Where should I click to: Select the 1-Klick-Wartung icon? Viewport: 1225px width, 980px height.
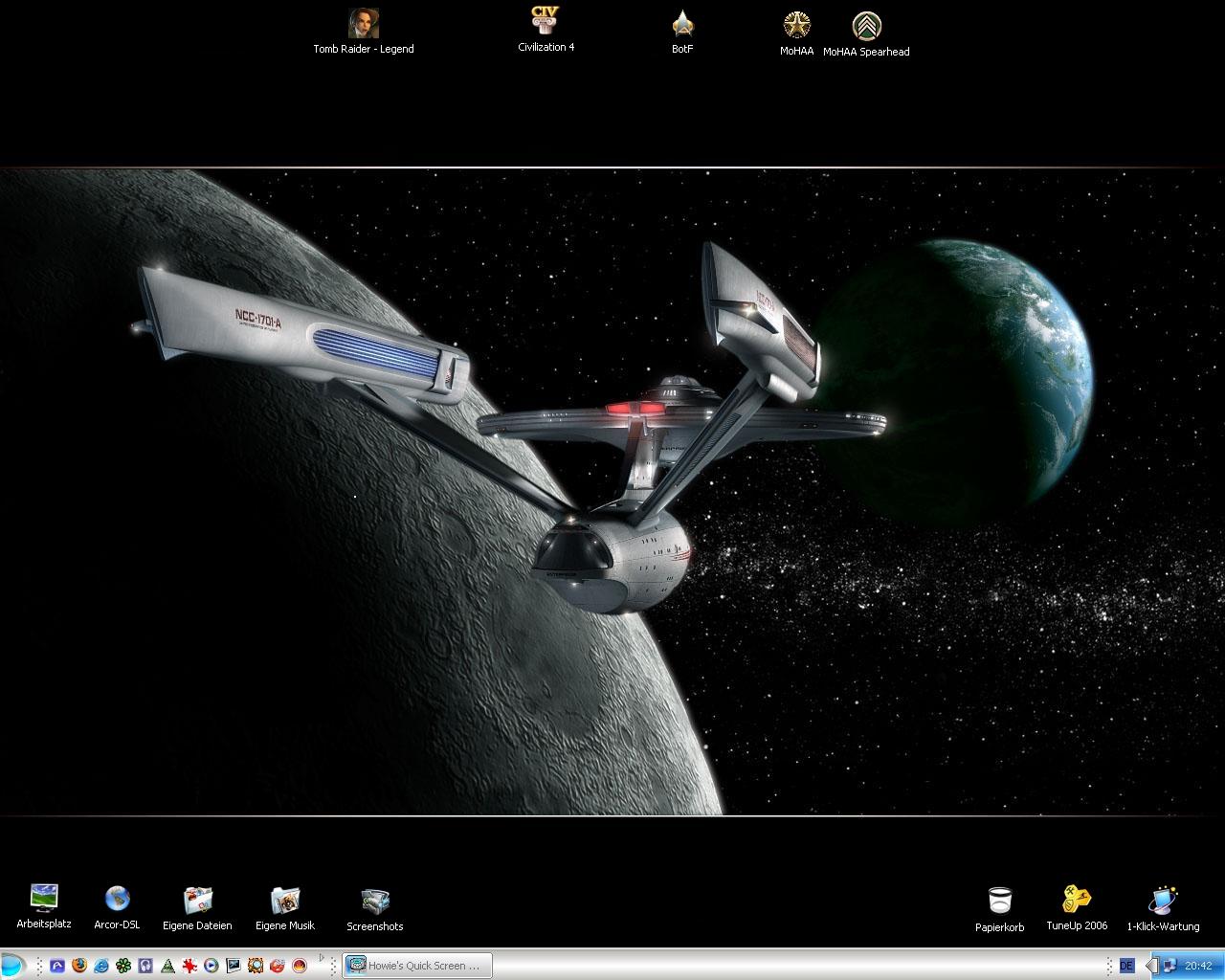[1163, 907]
